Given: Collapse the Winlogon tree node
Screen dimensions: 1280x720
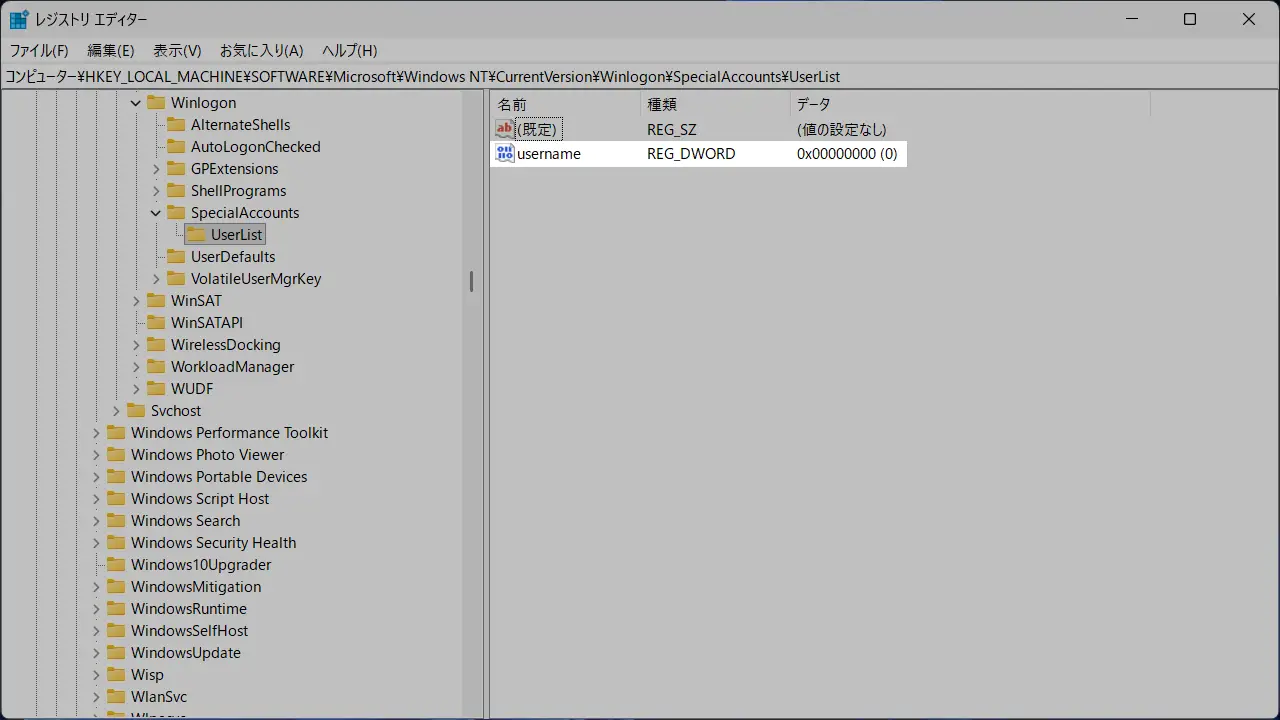Looking at the screenshot, I should pos(136,103).
